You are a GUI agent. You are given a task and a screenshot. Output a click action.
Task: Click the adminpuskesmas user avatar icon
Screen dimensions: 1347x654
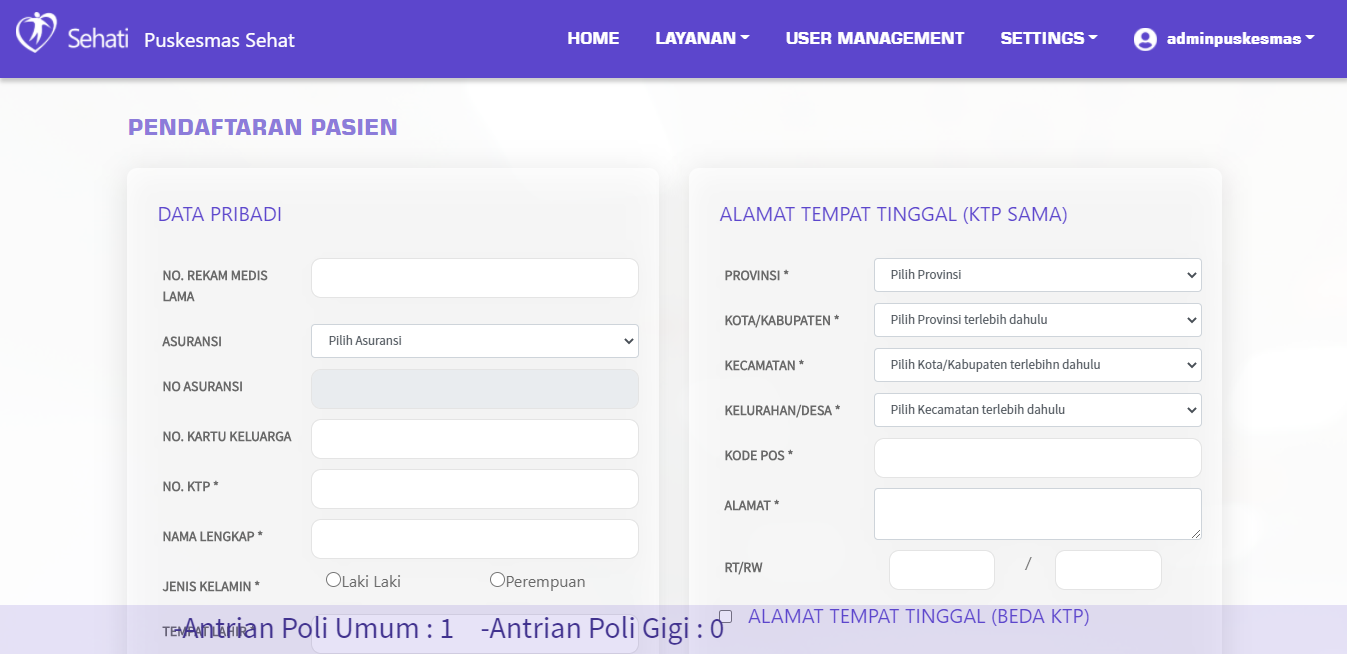coord(1145,39)
